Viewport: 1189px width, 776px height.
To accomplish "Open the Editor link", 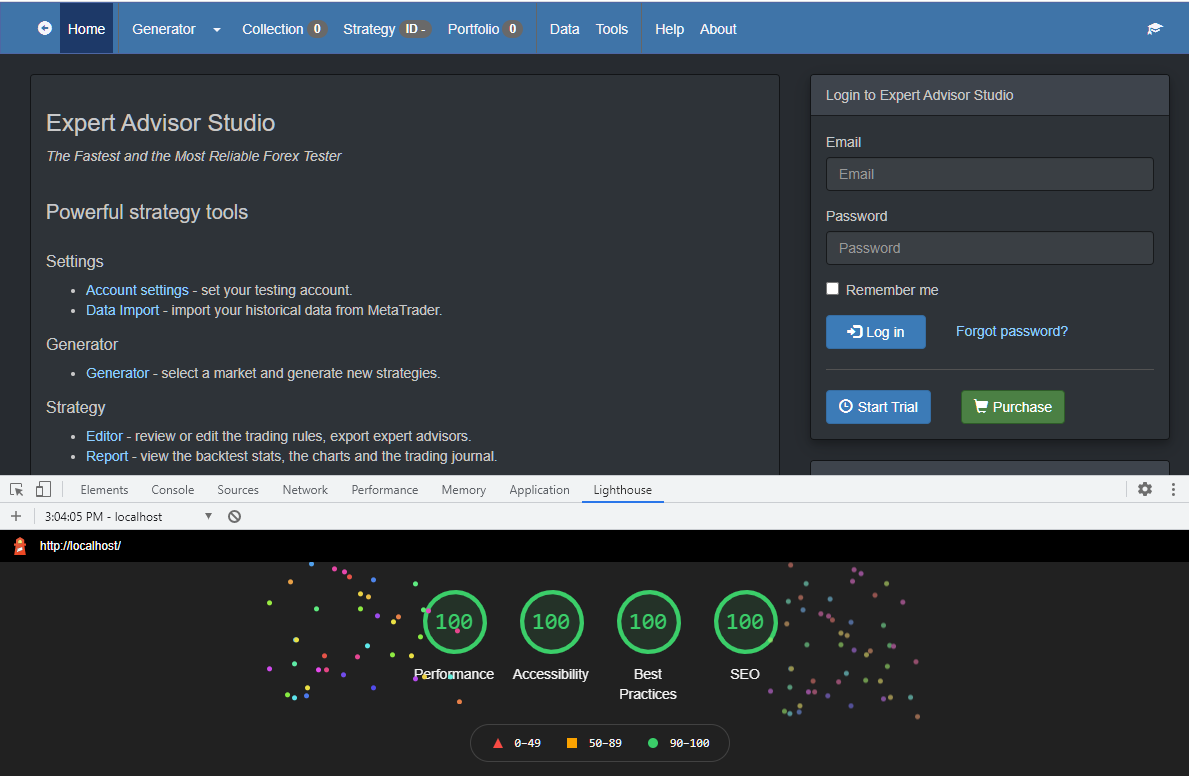I will coord(104,435).
